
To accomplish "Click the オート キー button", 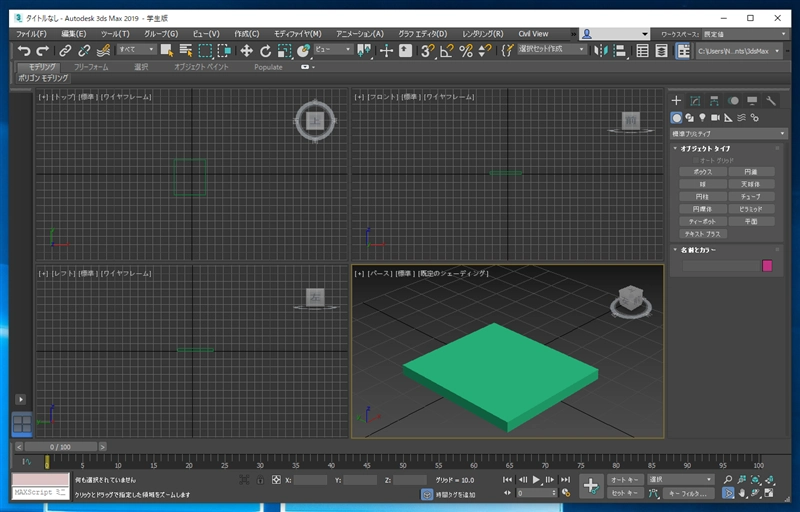I will coord(625,479).
